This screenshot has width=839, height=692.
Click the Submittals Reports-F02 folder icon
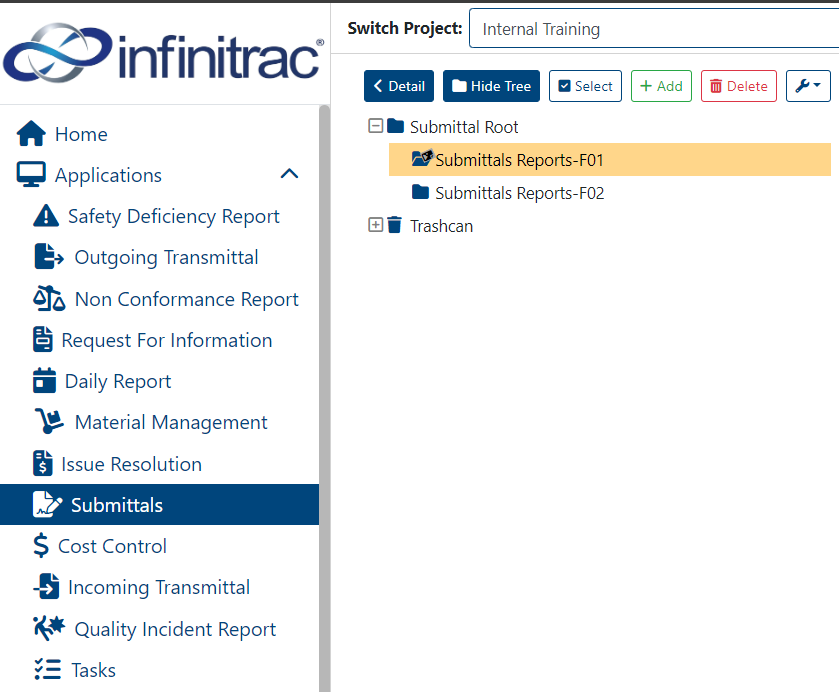[421, 192]
